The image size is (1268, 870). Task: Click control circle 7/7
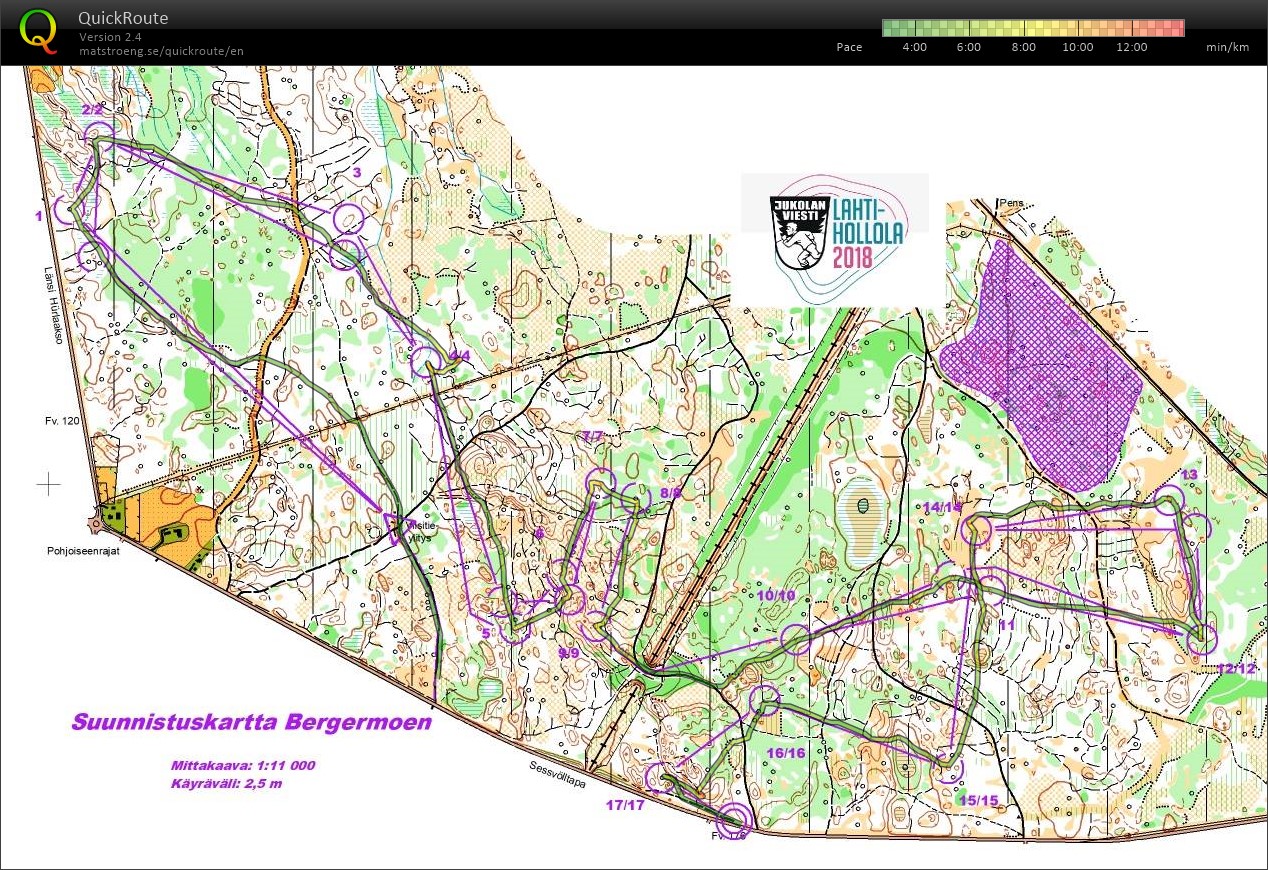tap(600, 482)
